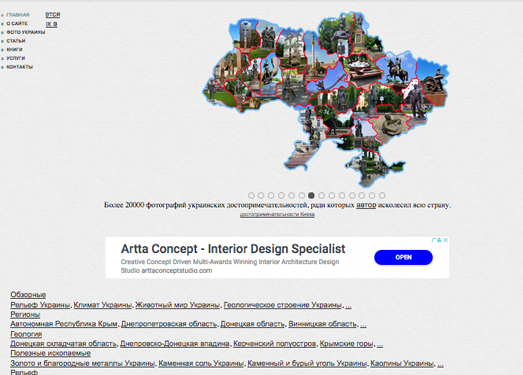The width and height of the screenshot is (523, 375).
Task: Select the last slideshow dot indicator
Action: pyautogui.click(x=382, y=196)
